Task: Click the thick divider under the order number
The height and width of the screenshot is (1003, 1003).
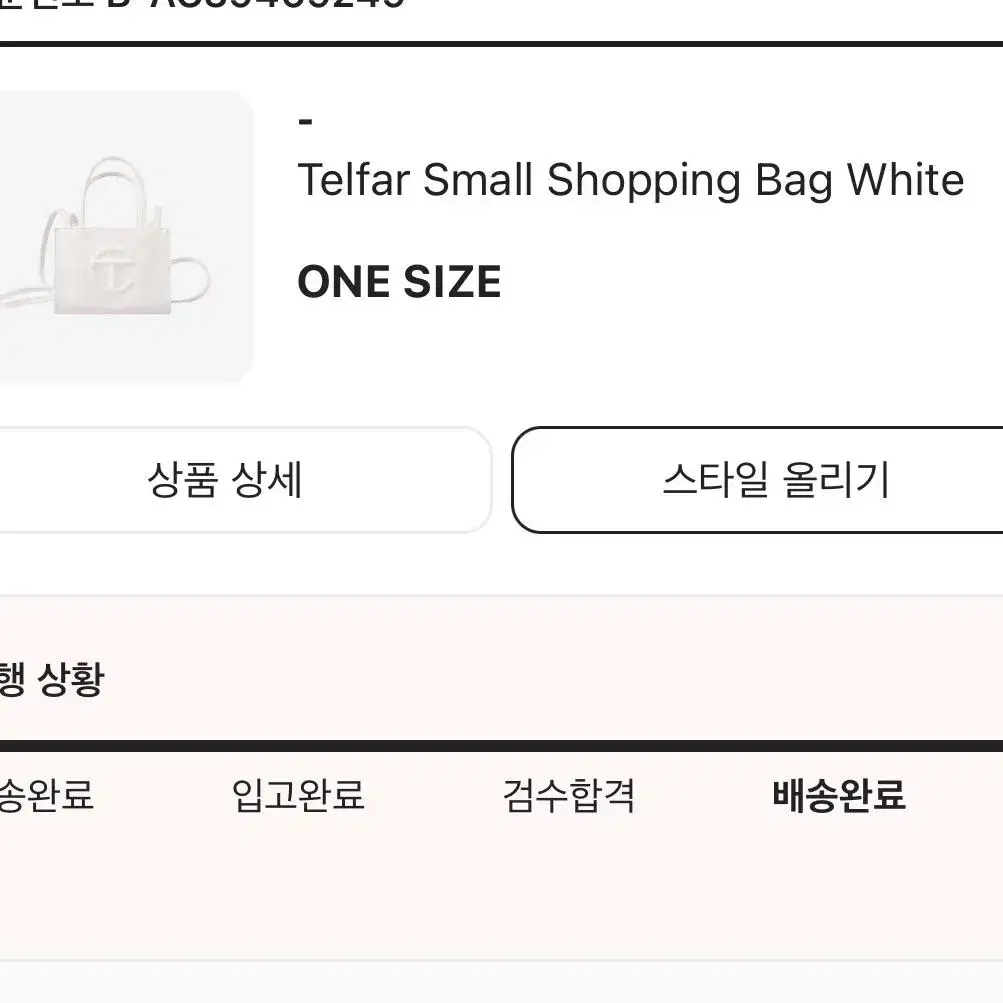Action: [502, 43]
